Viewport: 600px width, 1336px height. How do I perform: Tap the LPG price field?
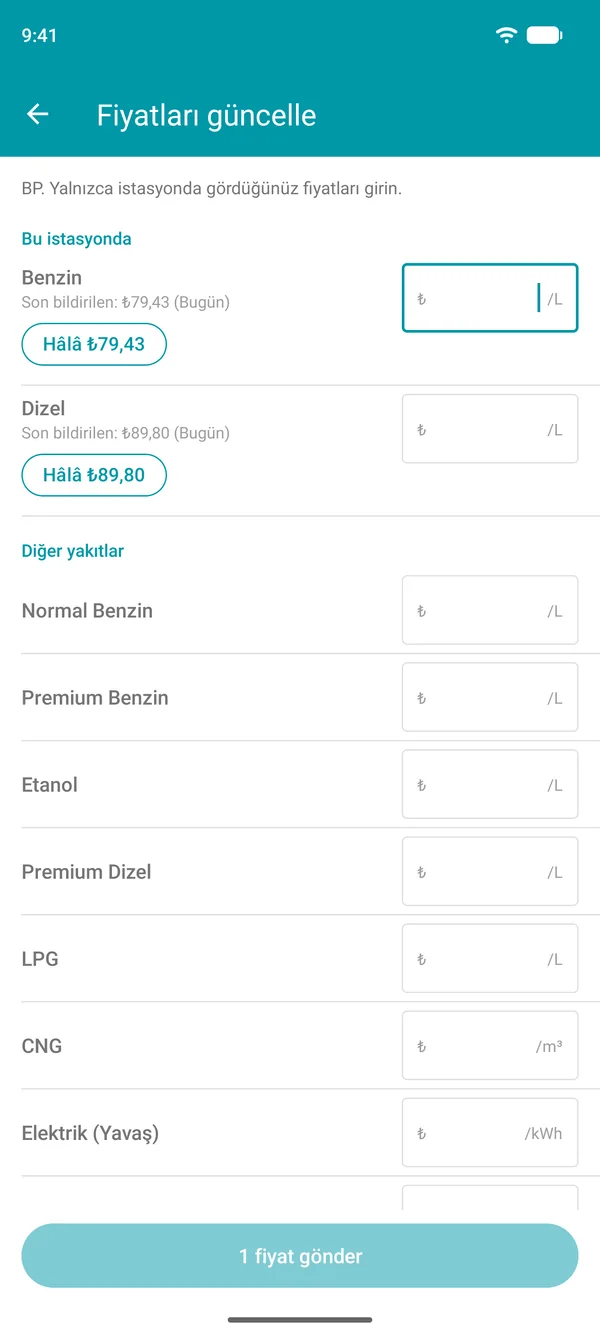(490, 958)
